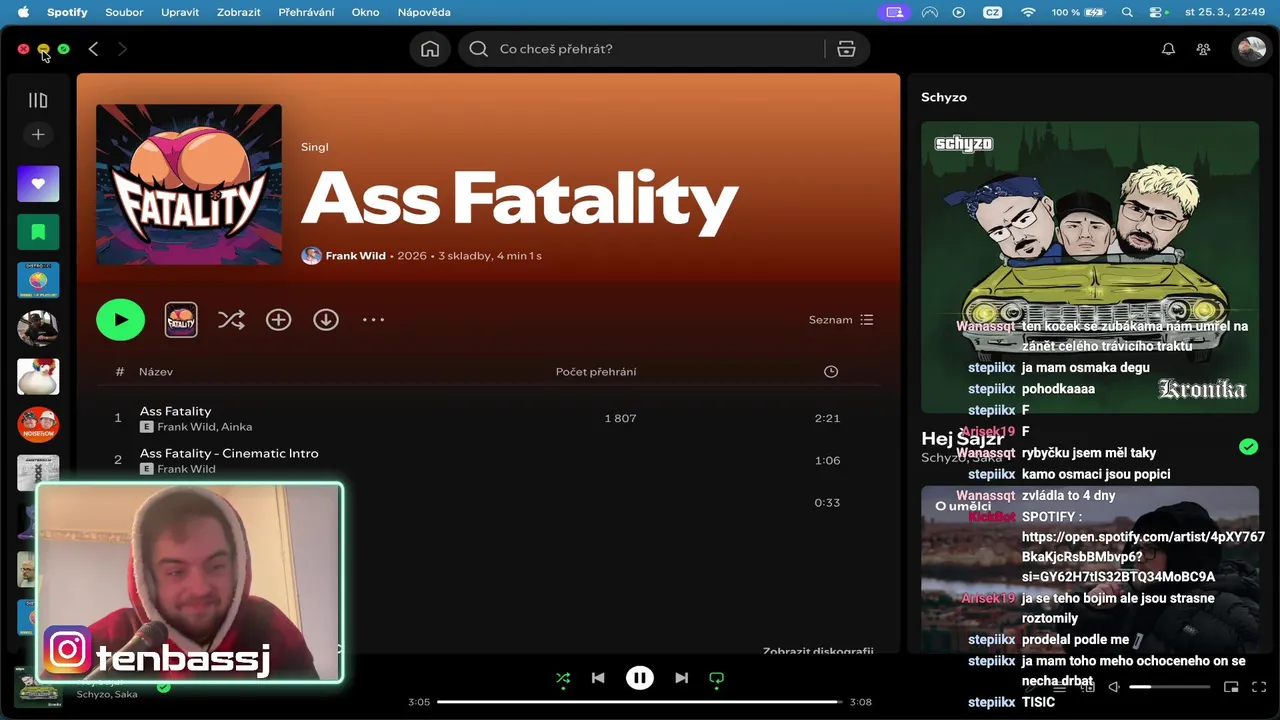
Task: Sort by duration clock header
Action: coord(830,372)
